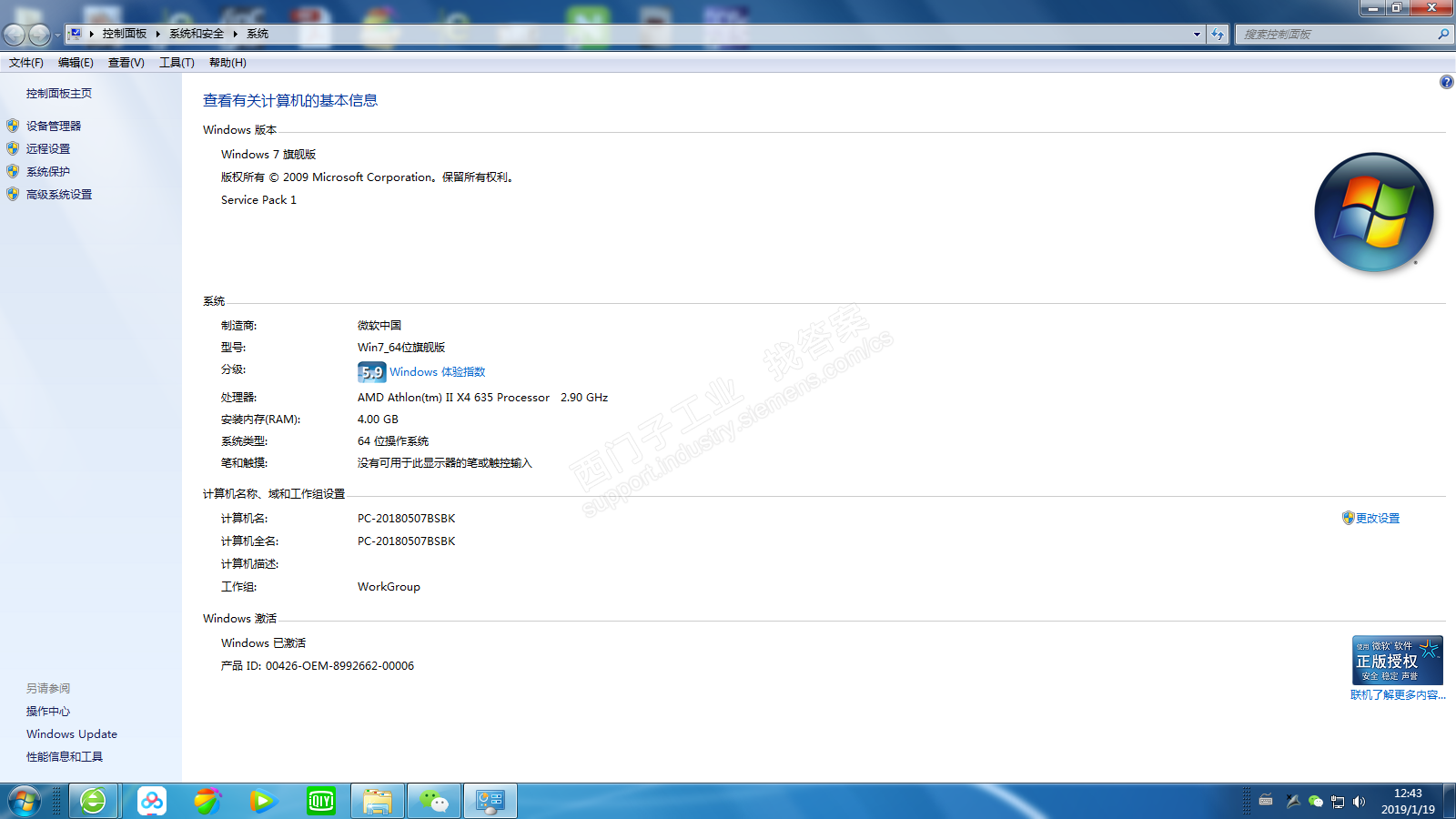The width and height of the screenshot is (1456, 819).
Task: Click WeChat icon in system tray
Action: point(1315,801)
